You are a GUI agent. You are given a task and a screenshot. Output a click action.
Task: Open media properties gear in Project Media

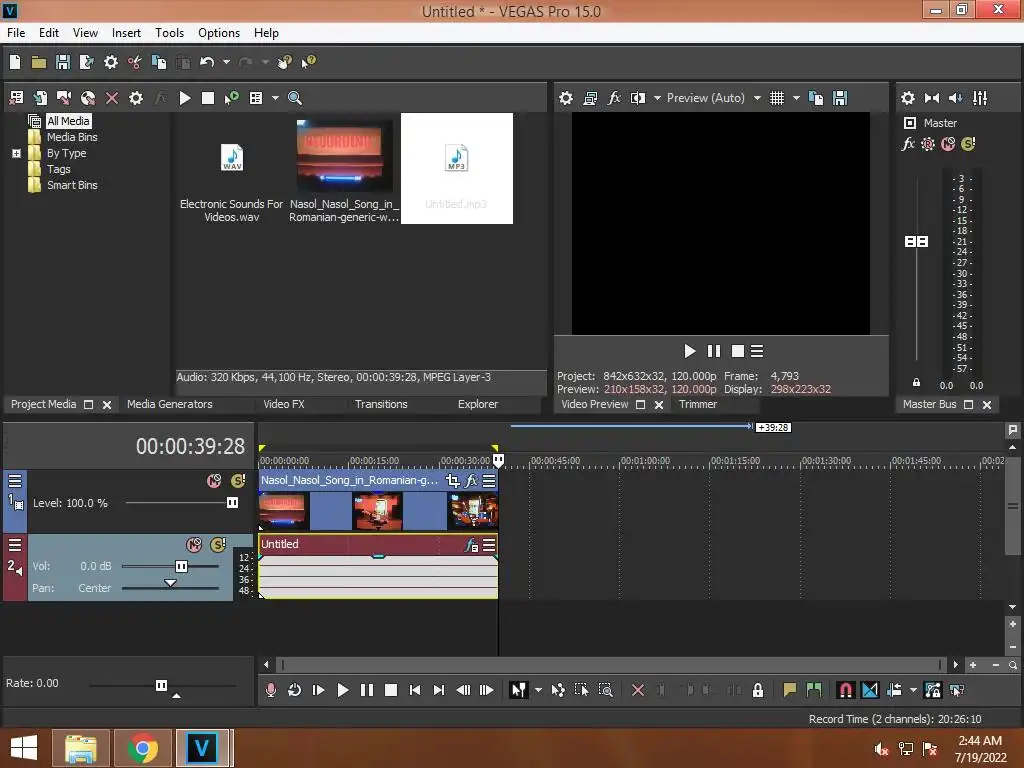click(x=136, y=98)
